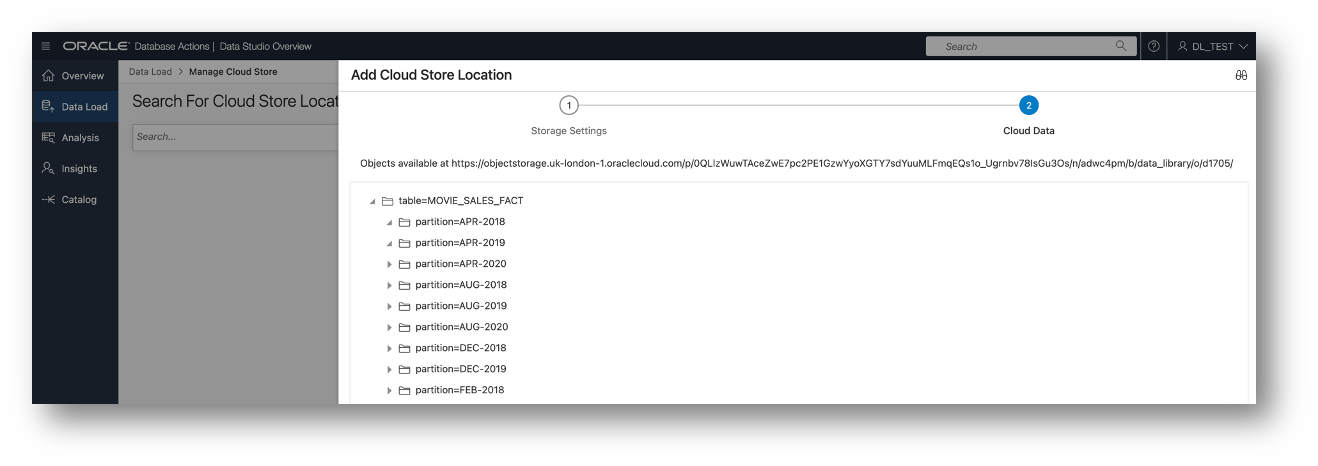The image size is (1318, 466).
Task: Expand the partition=FEB-2018 node
Action: click(389, 390)
